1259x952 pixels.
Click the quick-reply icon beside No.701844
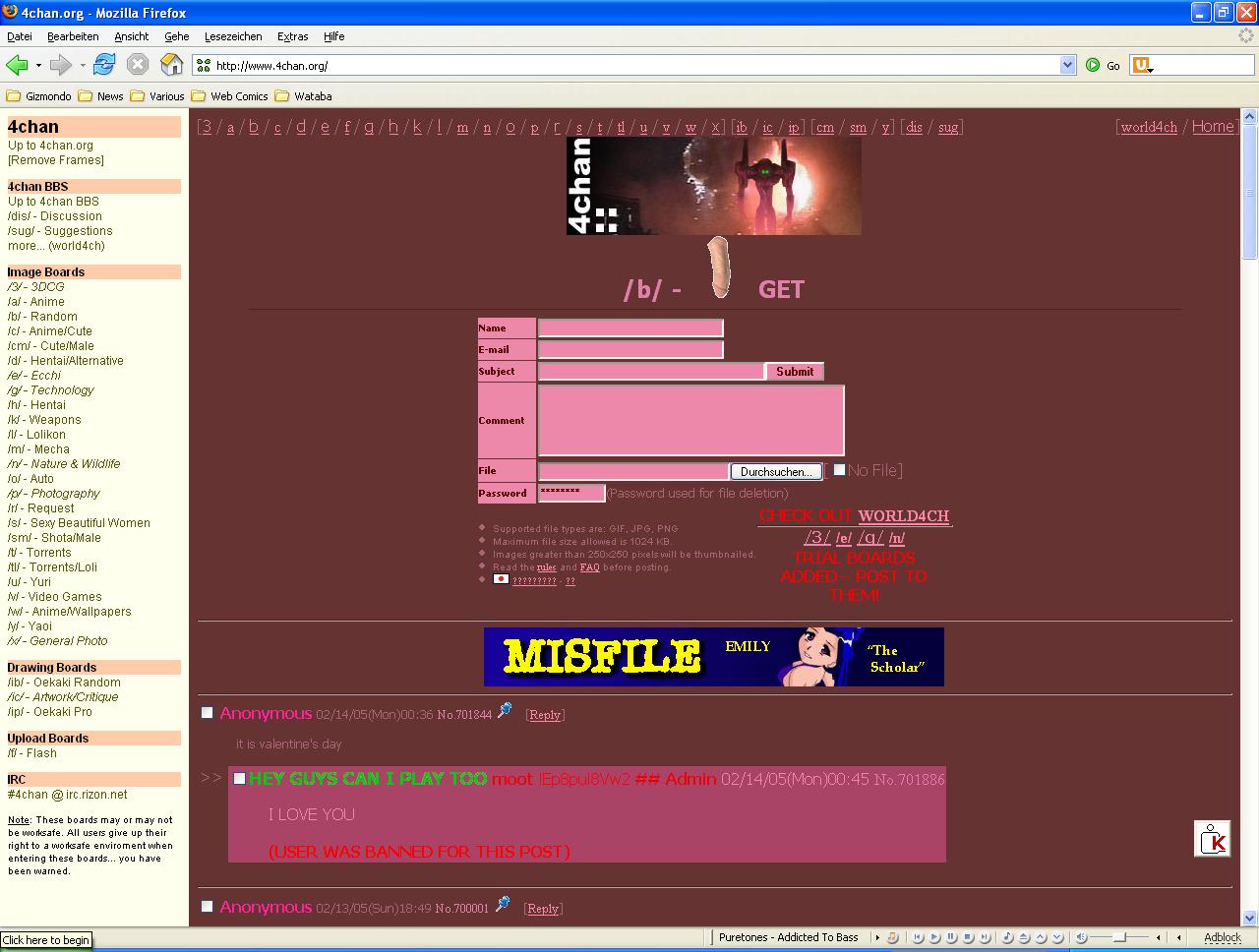(505, 710)
